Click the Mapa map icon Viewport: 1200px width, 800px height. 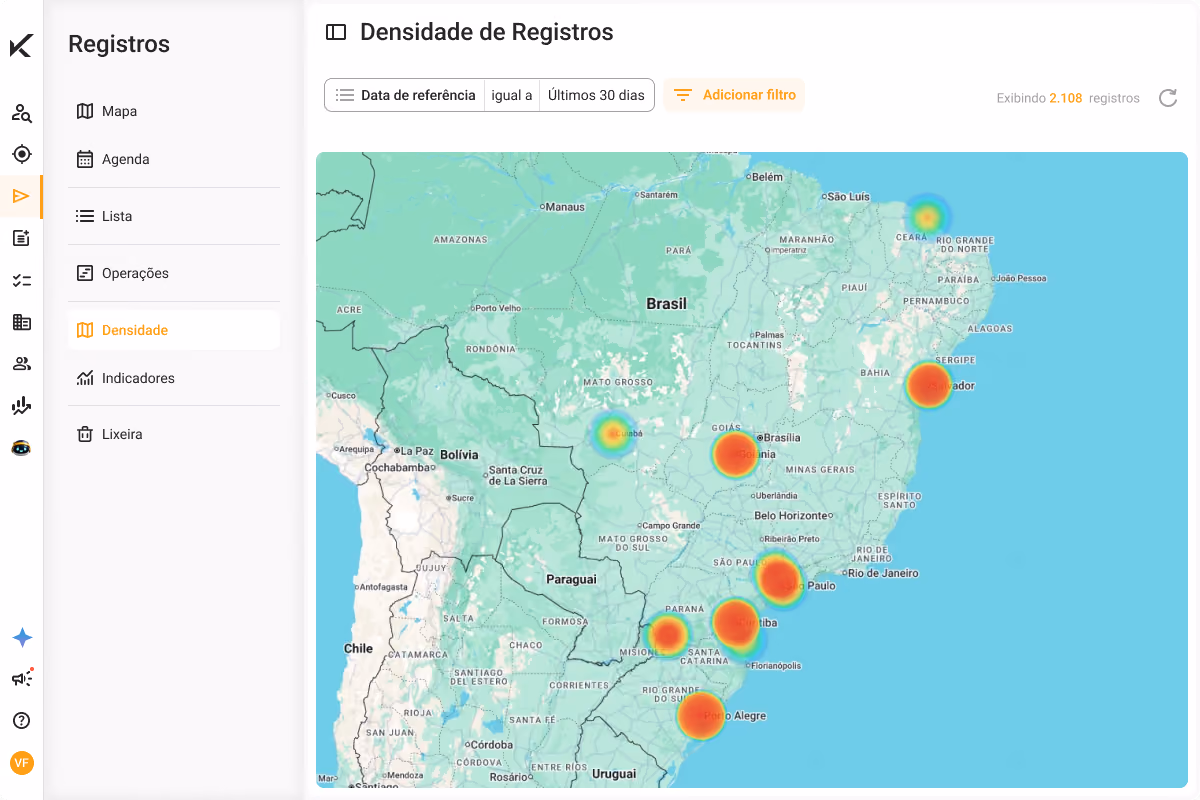click(x=85, y=111)
